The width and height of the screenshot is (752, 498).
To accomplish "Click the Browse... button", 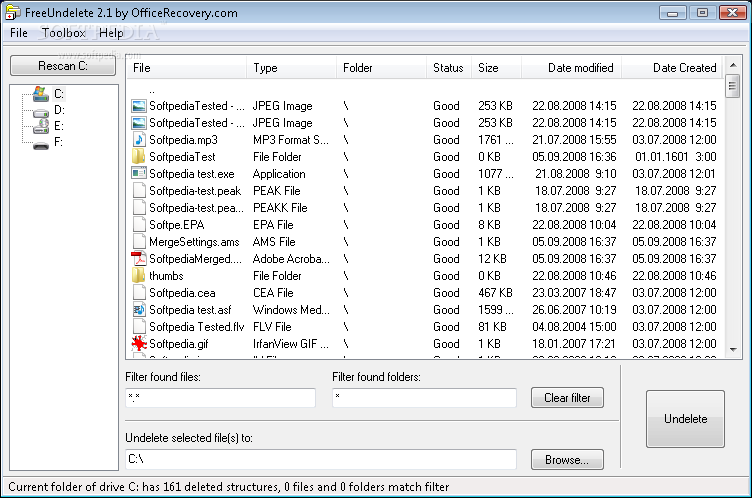I will click(567, 460).
